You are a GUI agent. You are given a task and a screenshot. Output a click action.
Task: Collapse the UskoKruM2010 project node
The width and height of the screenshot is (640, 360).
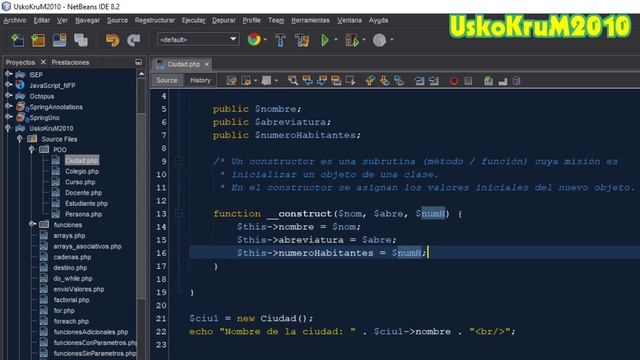click(x=8, y=128)
